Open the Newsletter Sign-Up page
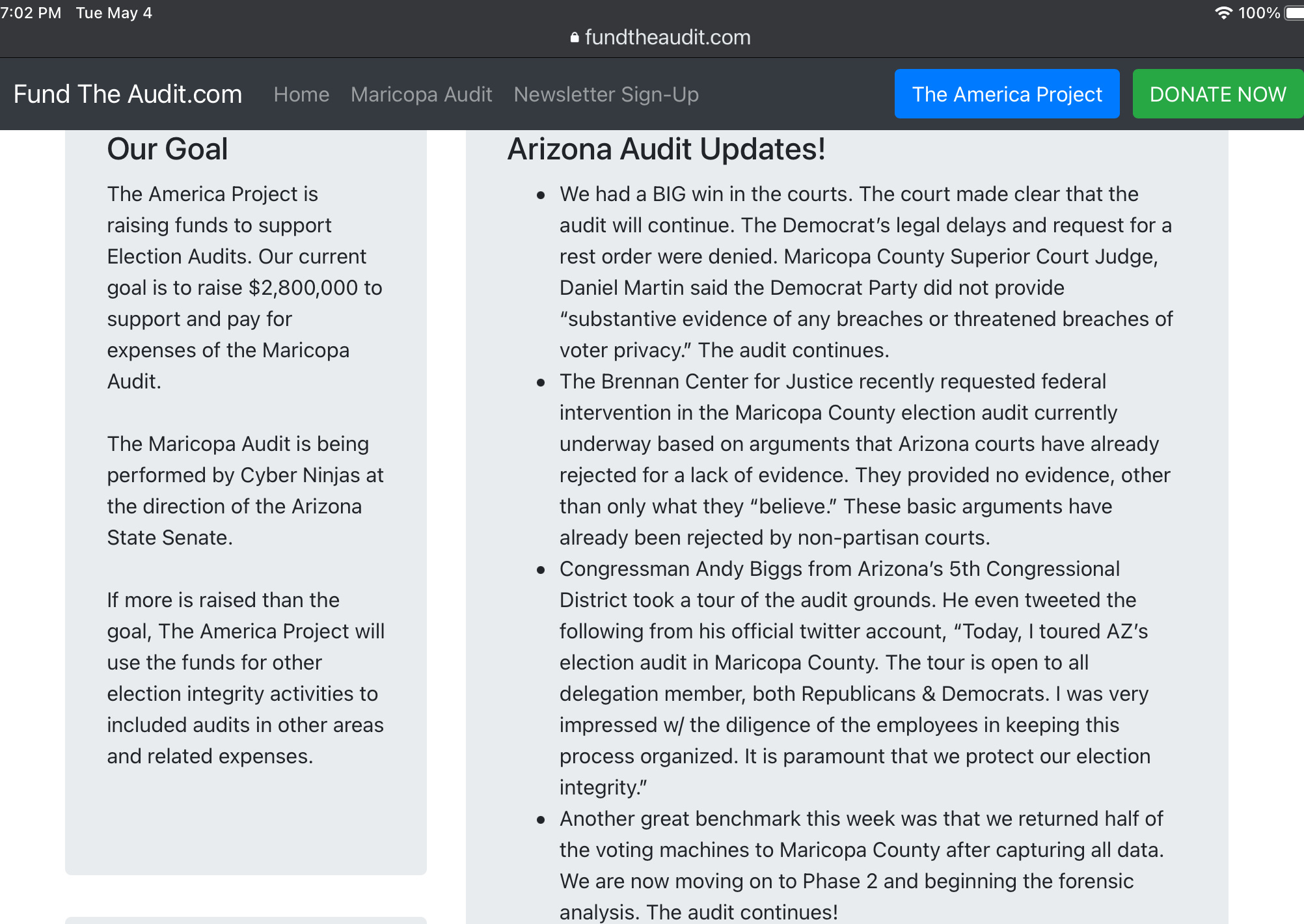 [606, 94]
